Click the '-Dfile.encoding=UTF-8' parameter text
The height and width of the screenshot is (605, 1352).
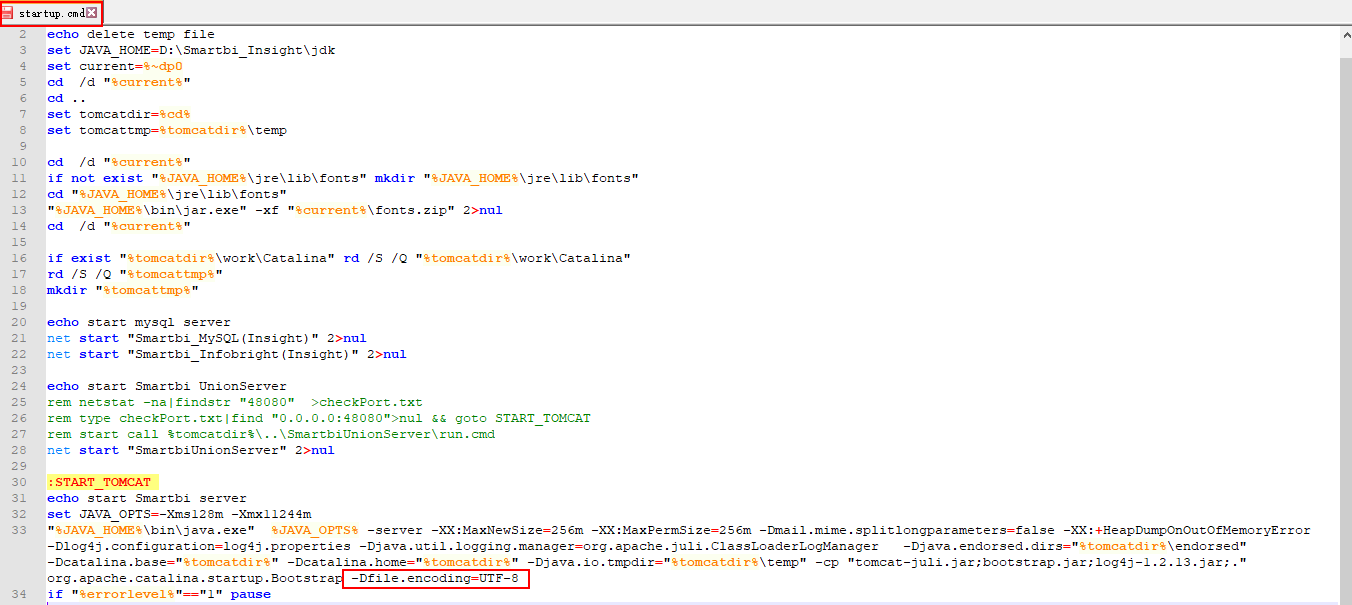click(x=435, y=578)
